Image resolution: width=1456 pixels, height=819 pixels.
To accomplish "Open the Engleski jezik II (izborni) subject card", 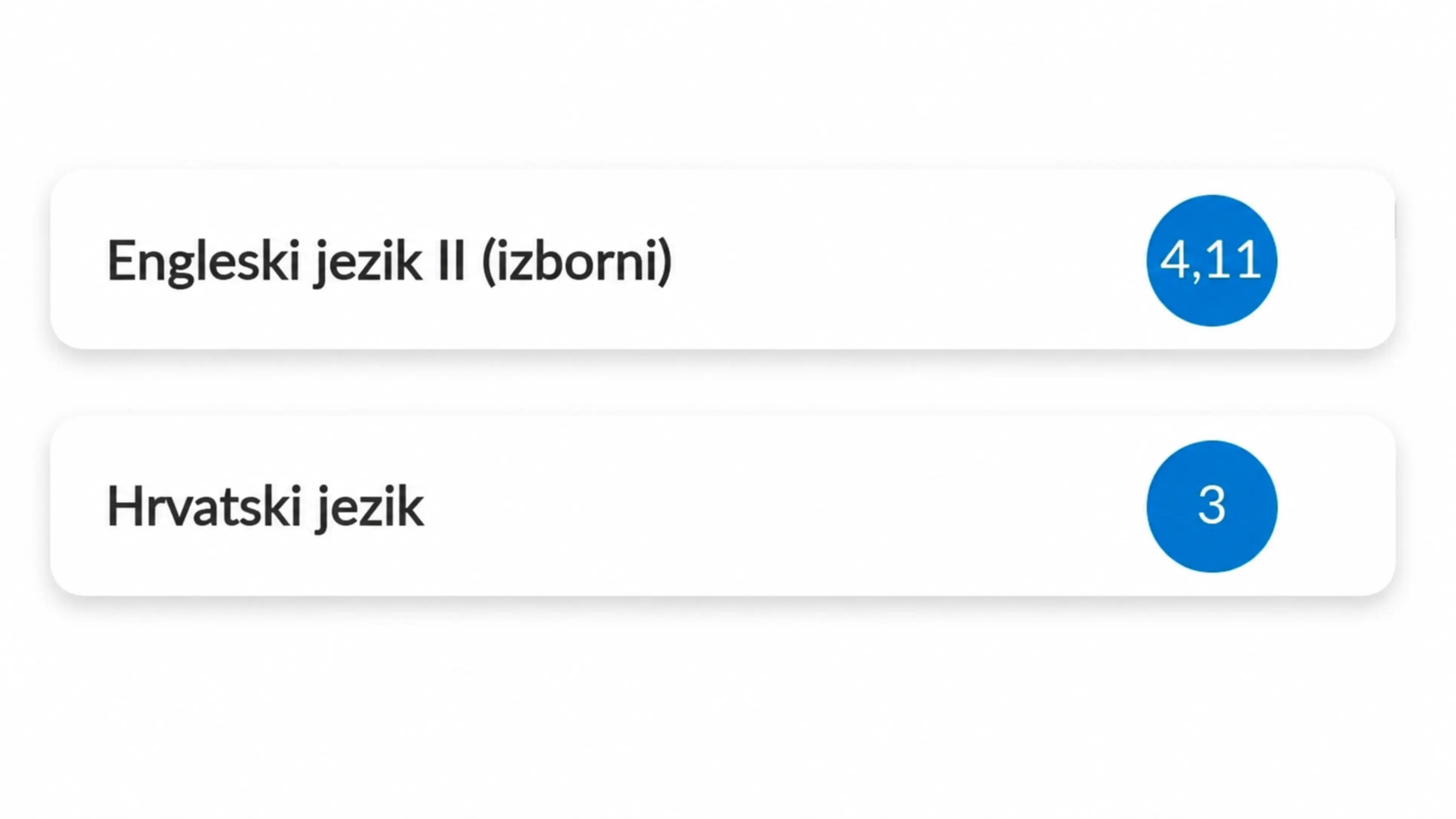I will click(x=722, y=259).
